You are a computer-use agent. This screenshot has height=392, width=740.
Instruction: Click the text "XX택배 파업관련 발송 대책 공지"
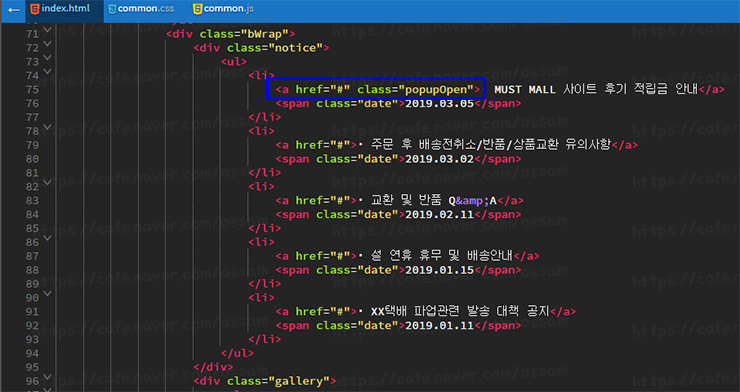click(x=460, y=312)
